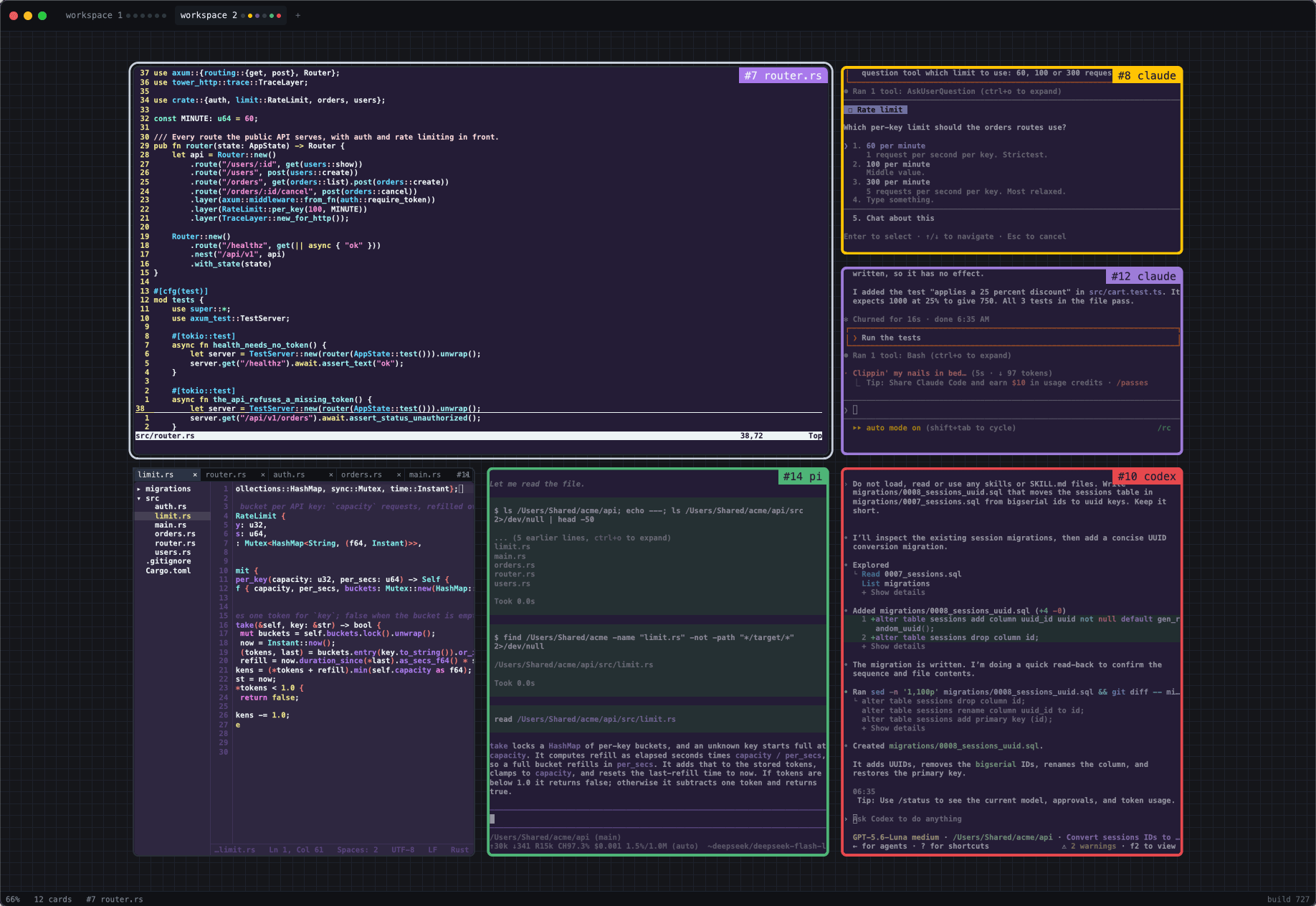
Task: Expand 'Show details' under Explored in codex
Action: [893, 593]
